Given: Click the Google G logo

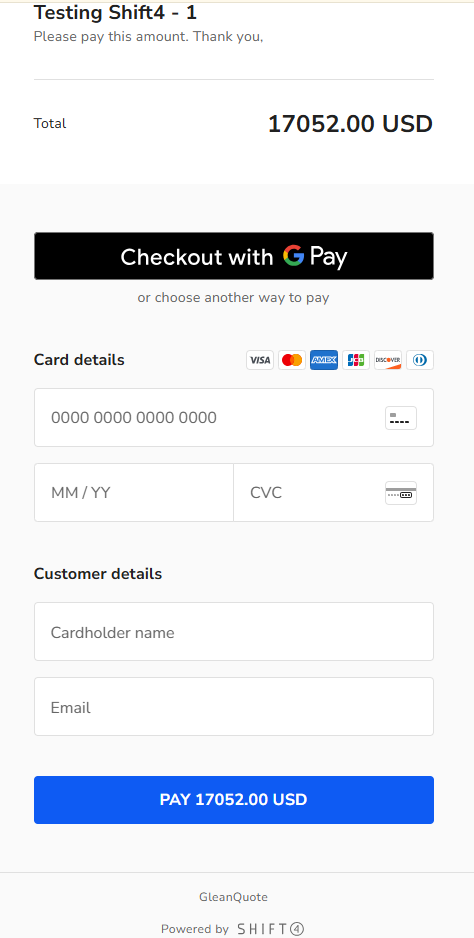Looking at the screenshot, I should click(x=294, y=255).
